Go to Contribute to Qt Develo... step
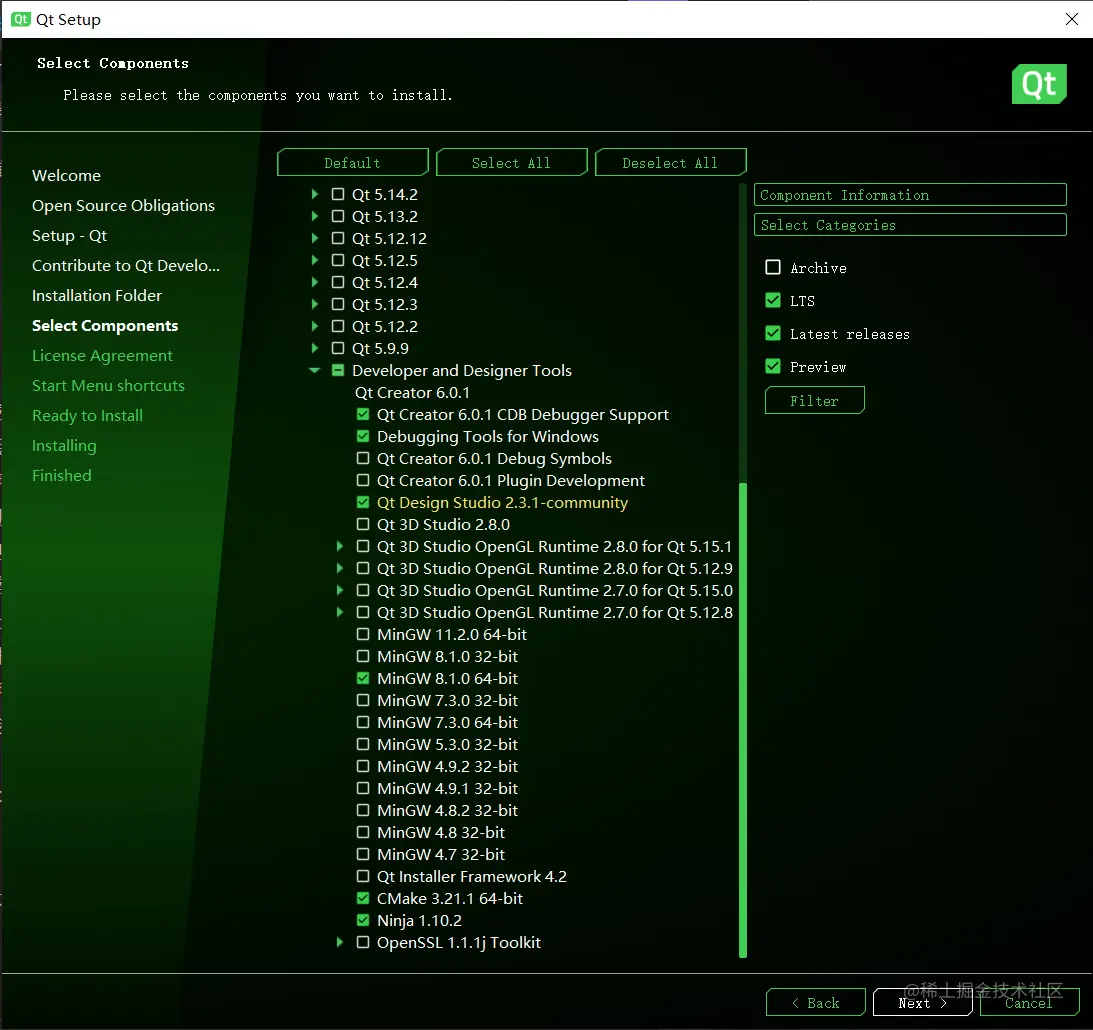Screen dimensions: 1093x1030 tap(125, 266)
